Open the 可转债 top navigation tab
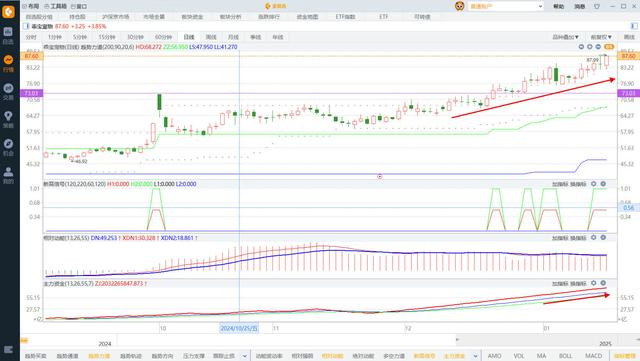This screenshot has width=640, height=361. pyautogui.click(x=422, y=17)
